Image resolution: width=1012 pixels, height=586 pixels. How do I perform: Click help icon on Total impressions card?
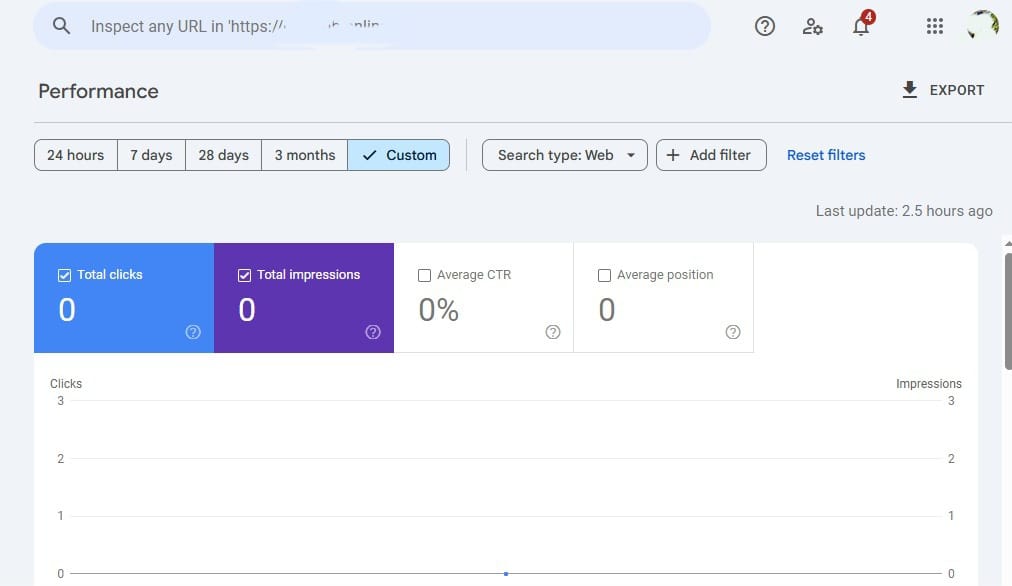373,333
